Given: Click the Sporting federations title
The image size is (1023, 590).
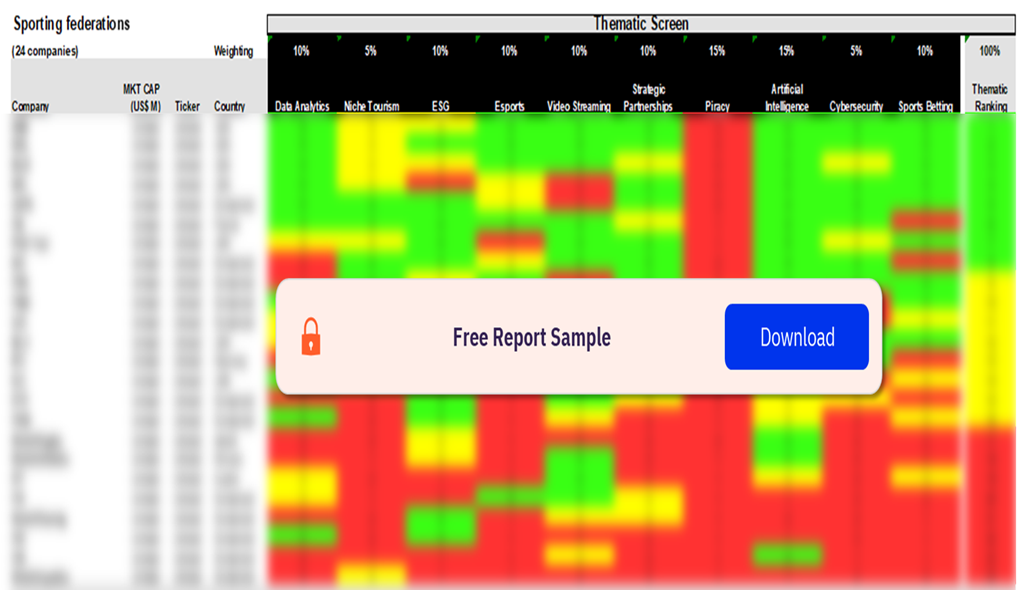Looking at the screenshot, I should click(72, 24).
